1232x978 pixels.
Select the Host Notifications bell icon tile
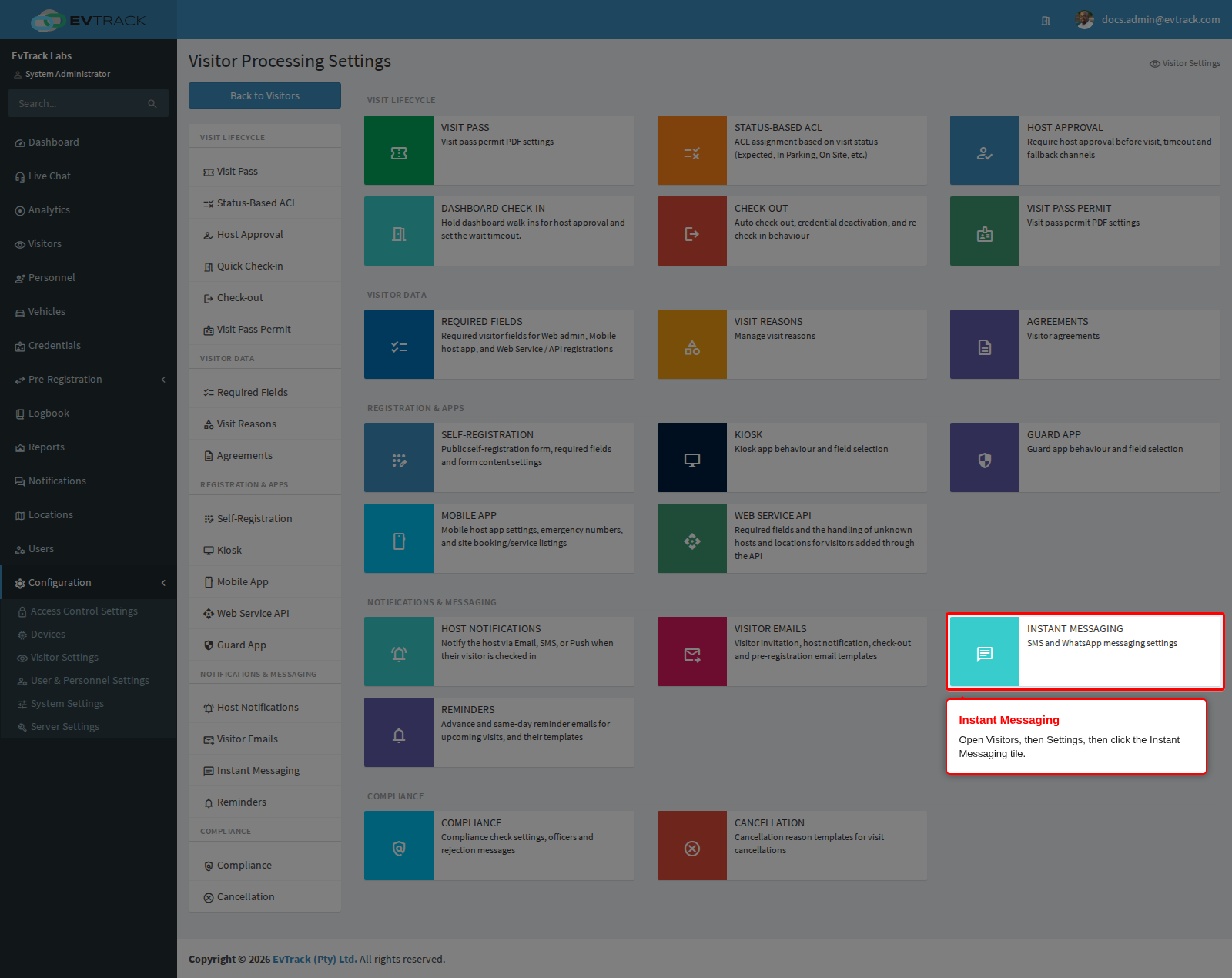399,651
